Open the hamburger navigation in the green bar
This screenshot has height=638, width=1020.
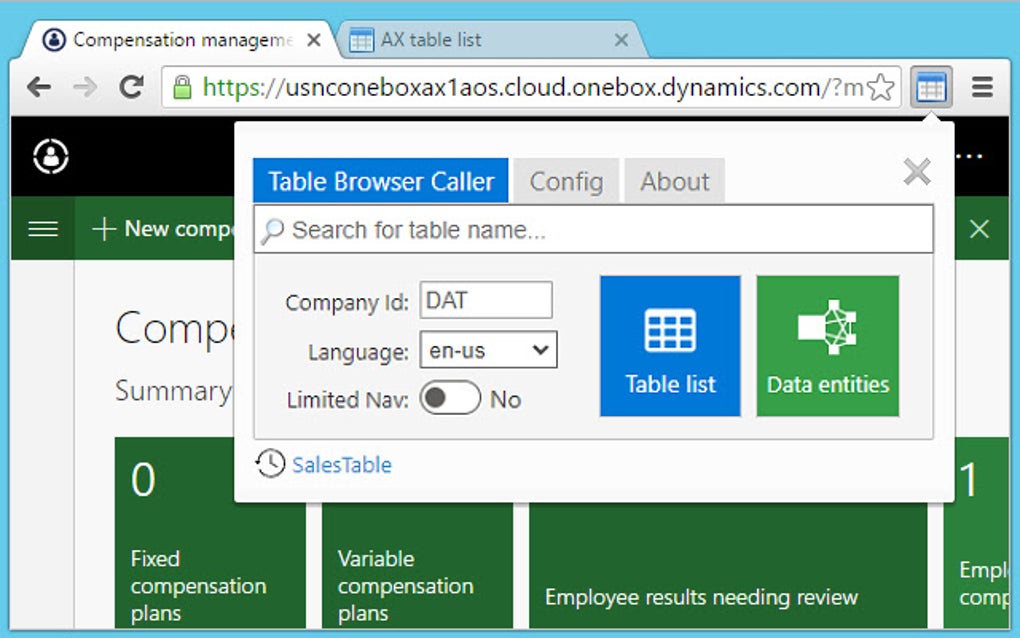click(43, 229)
